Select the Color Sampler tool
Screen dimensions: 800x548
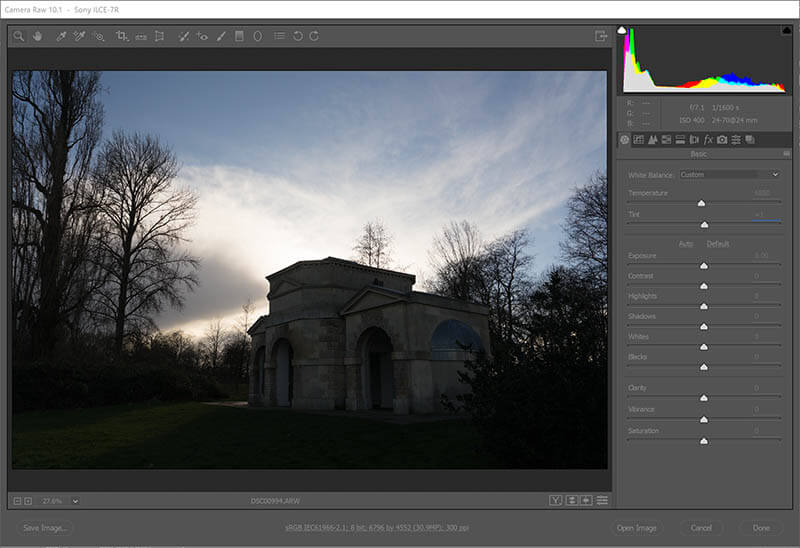(79, 36)
